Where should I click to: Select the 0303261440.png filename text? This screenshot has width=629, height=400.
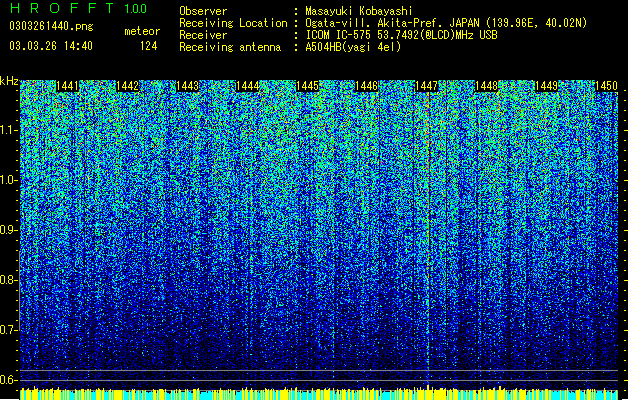pos(51,26)
